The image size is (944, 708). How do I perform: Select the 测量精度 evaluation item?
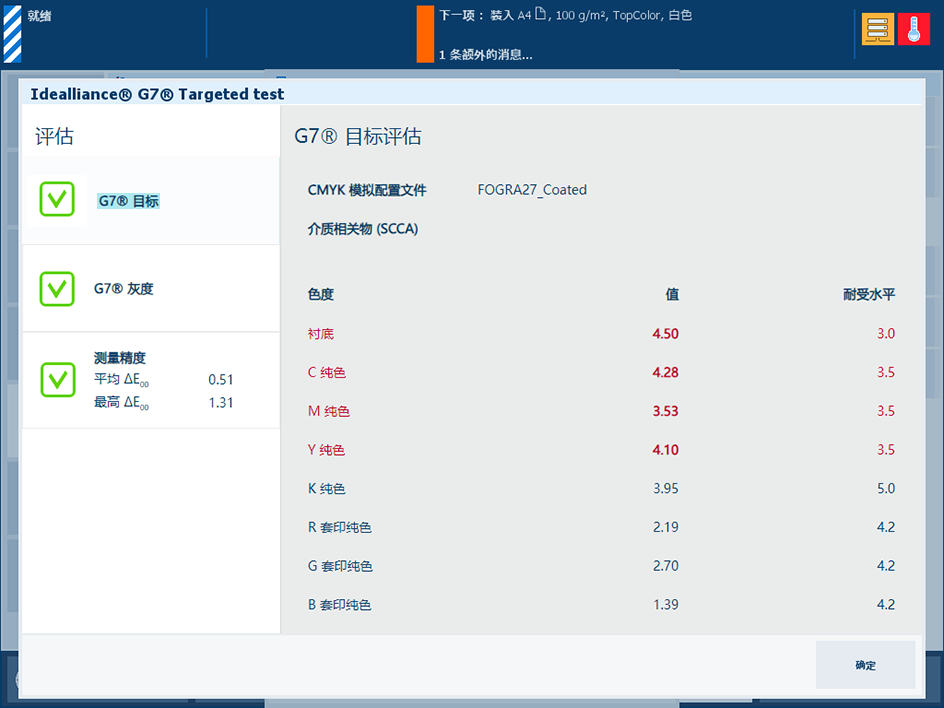(x=151, y=380)
